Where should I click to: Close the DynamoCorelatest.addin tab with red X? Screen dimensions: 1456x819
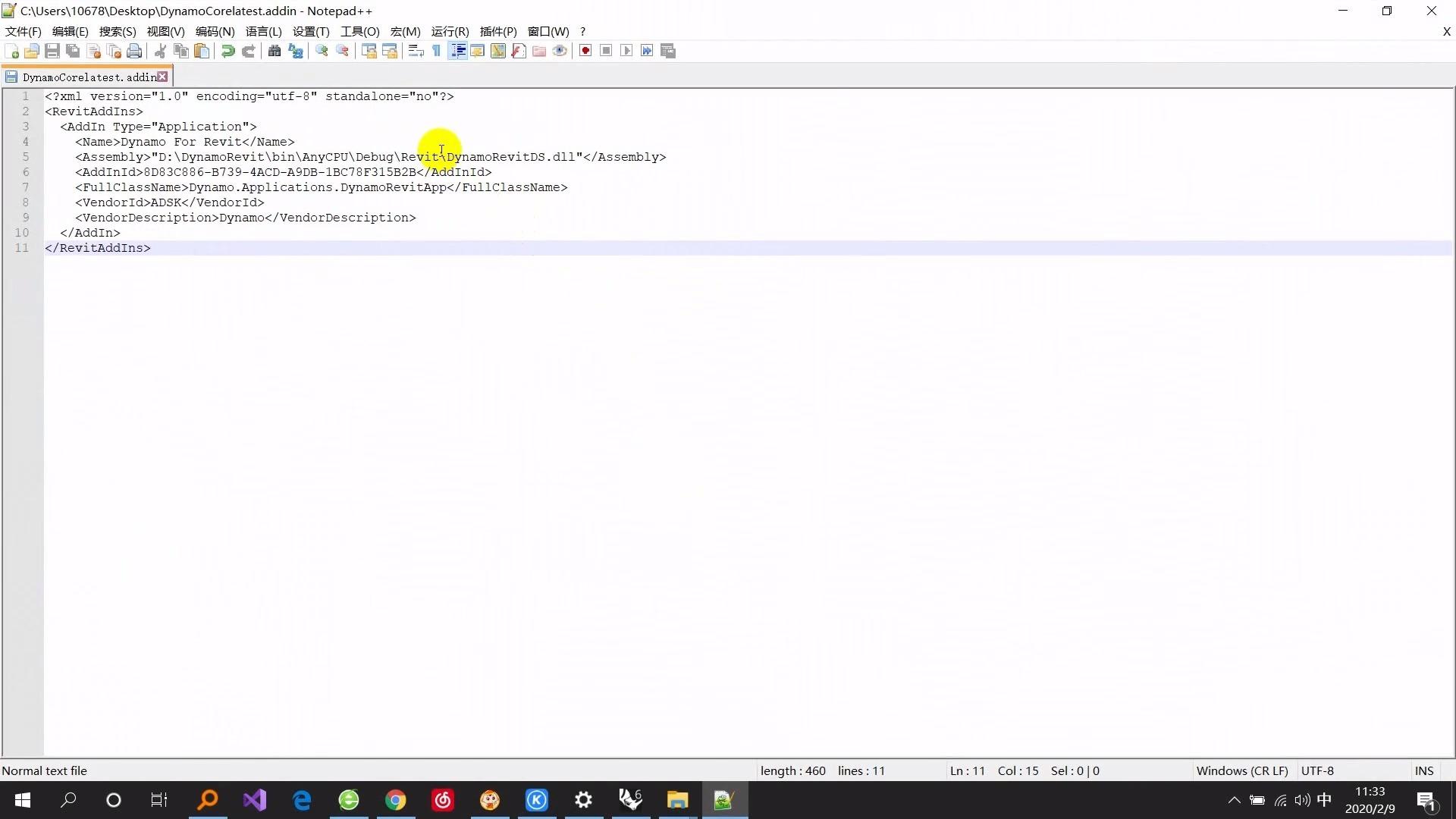pos(162,77)
